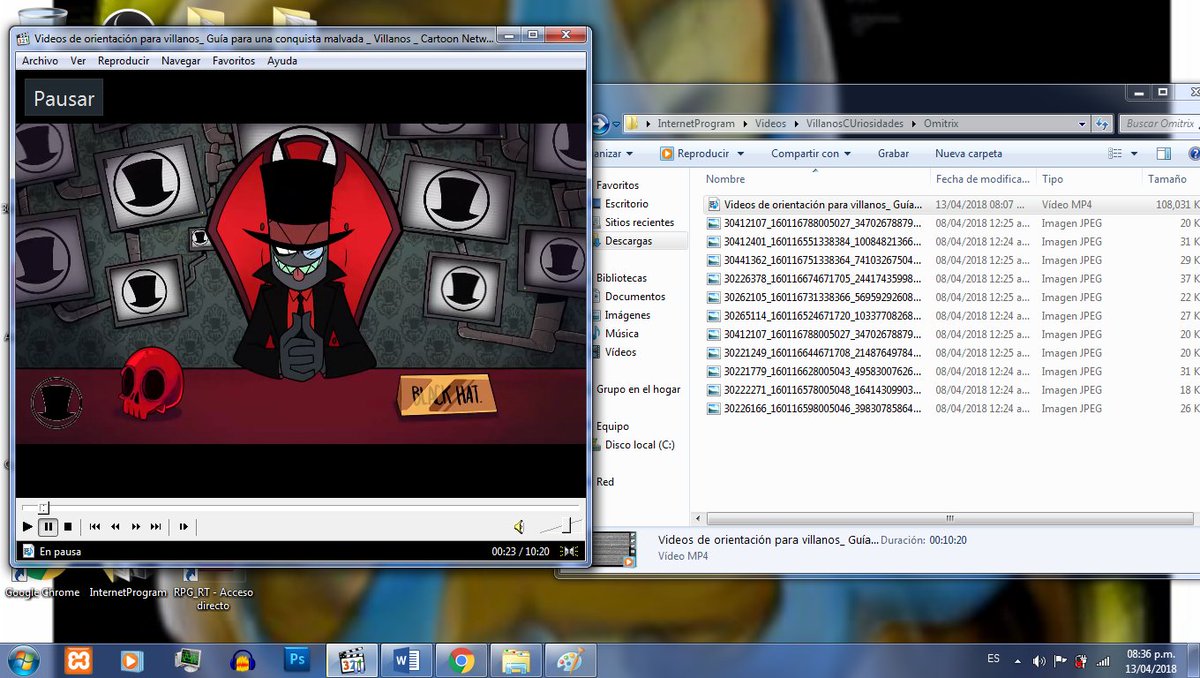
Task: Select the 'Videos de orientación para villanos' MP4 file
Action: [950, 204]
